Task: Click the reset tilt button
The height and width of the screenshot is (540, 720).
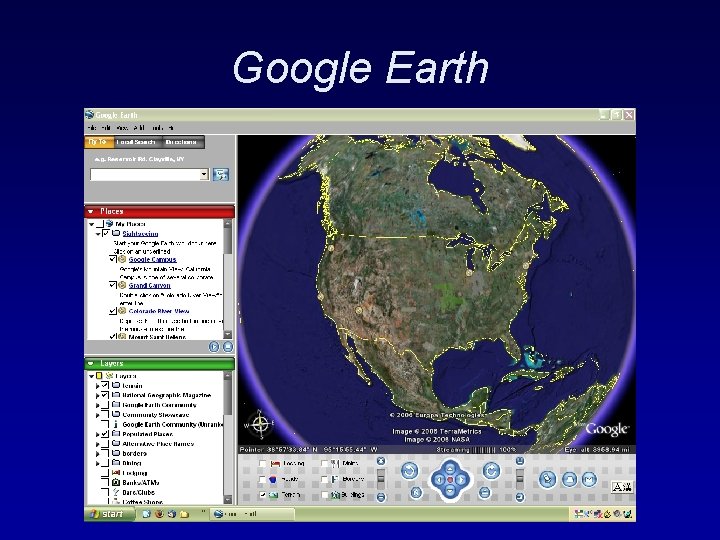Action: click(484, 493)
